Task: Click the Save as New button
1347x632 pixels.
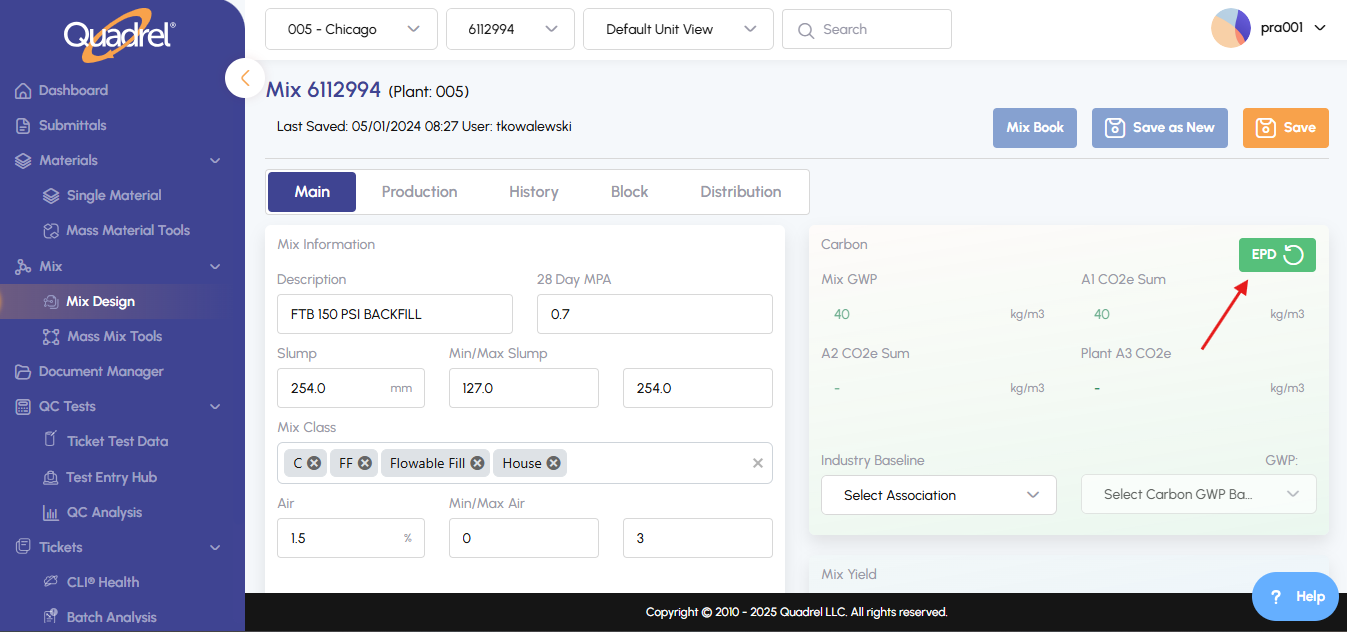Action: click(x=1159, y=128)
